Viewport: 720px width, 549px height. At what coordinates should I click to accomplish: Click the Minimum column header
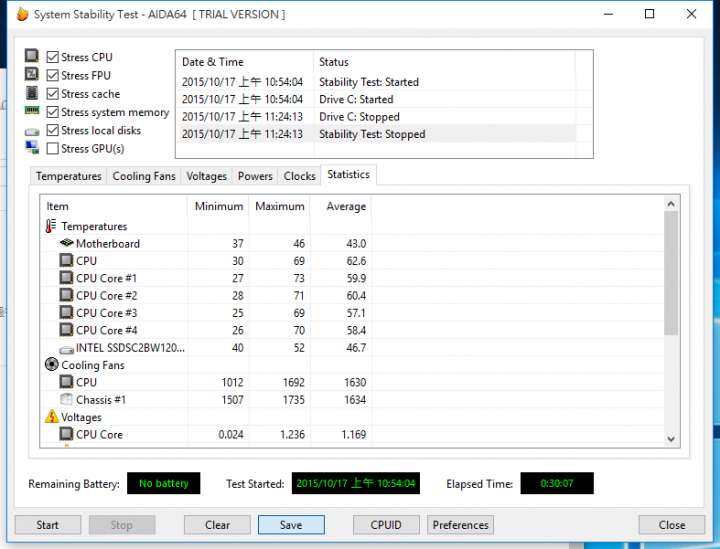218,206
